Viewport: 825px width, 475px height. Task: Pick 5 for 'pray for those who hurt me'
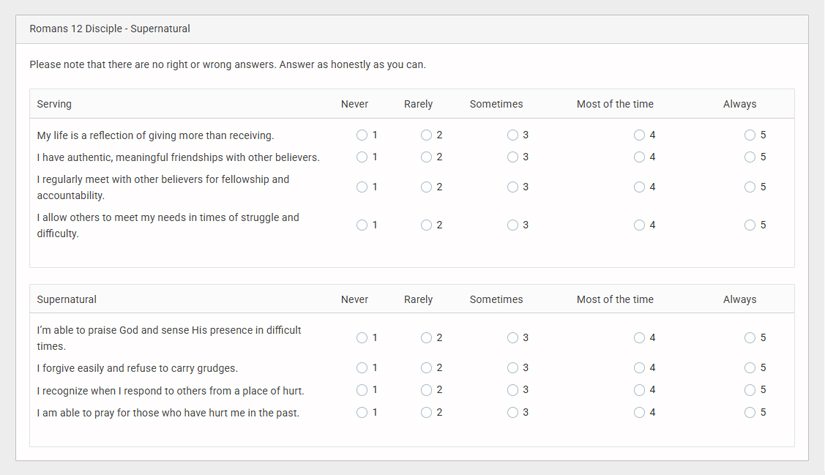(750, 412)
